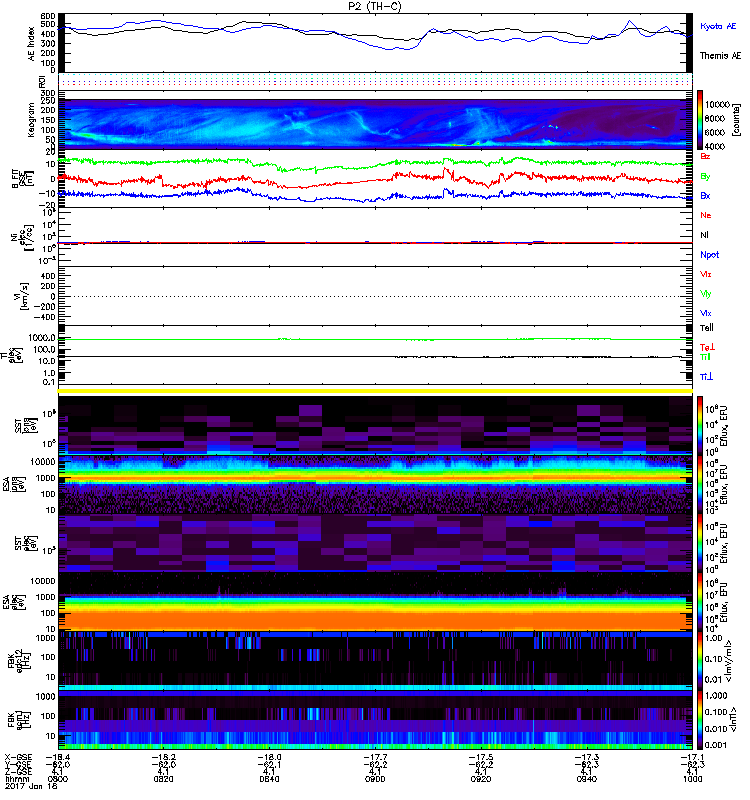Click the ESA electron Eflux color bar
The width and height of the screenshot is (750, 800).
(x=700, y=602)
